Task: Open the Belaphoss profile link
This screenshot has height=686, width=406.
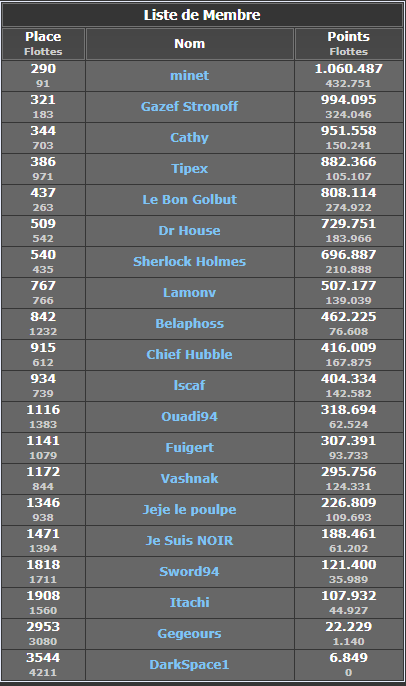Action: coord(189,324)
